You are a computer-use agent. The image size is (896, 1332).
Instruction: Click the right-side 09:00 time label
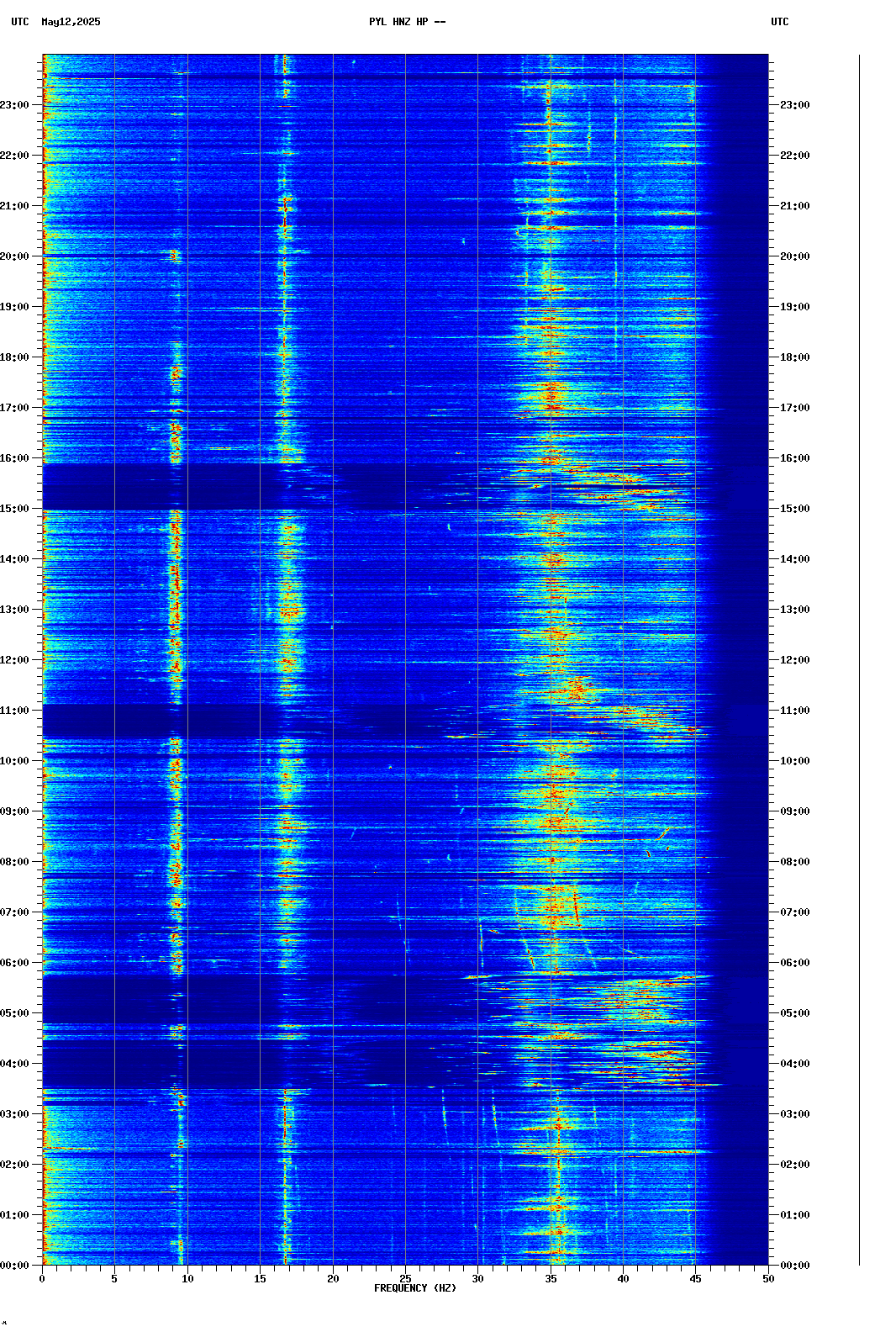click(795, 811)
